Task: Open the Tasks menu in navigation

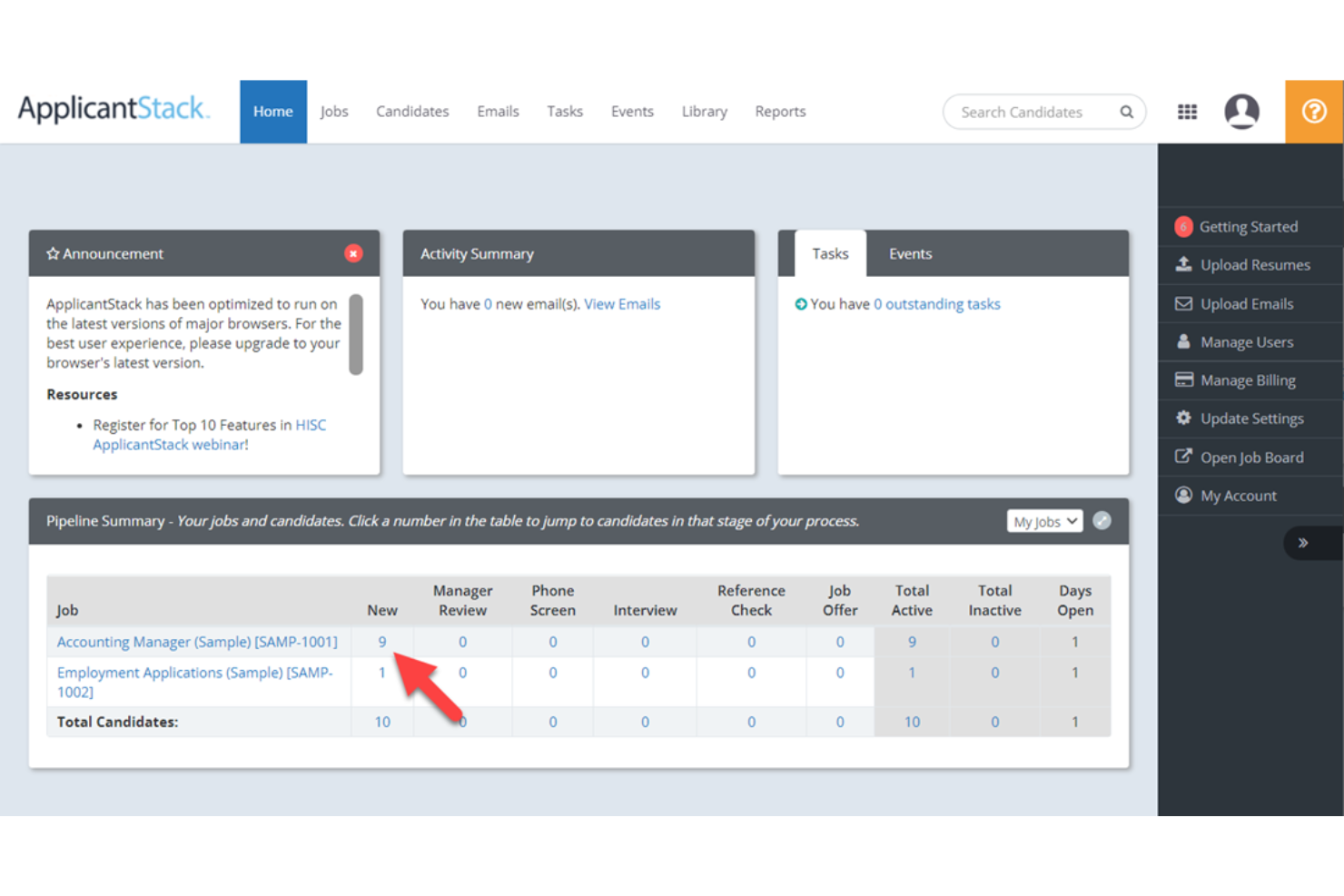Action: point(565,112)
